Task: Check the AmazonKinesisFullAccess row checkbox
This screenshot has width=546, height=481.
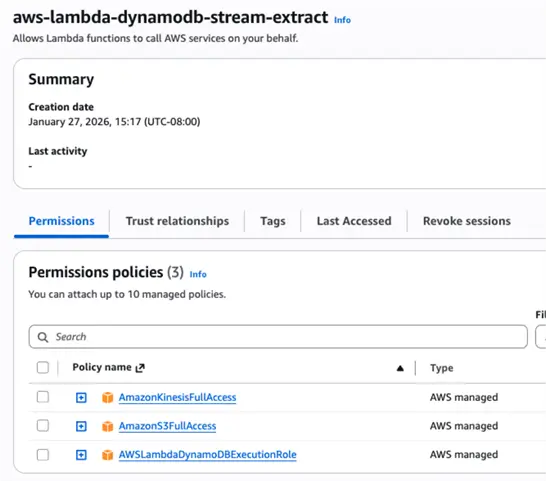Action: (x=43, y=397)
